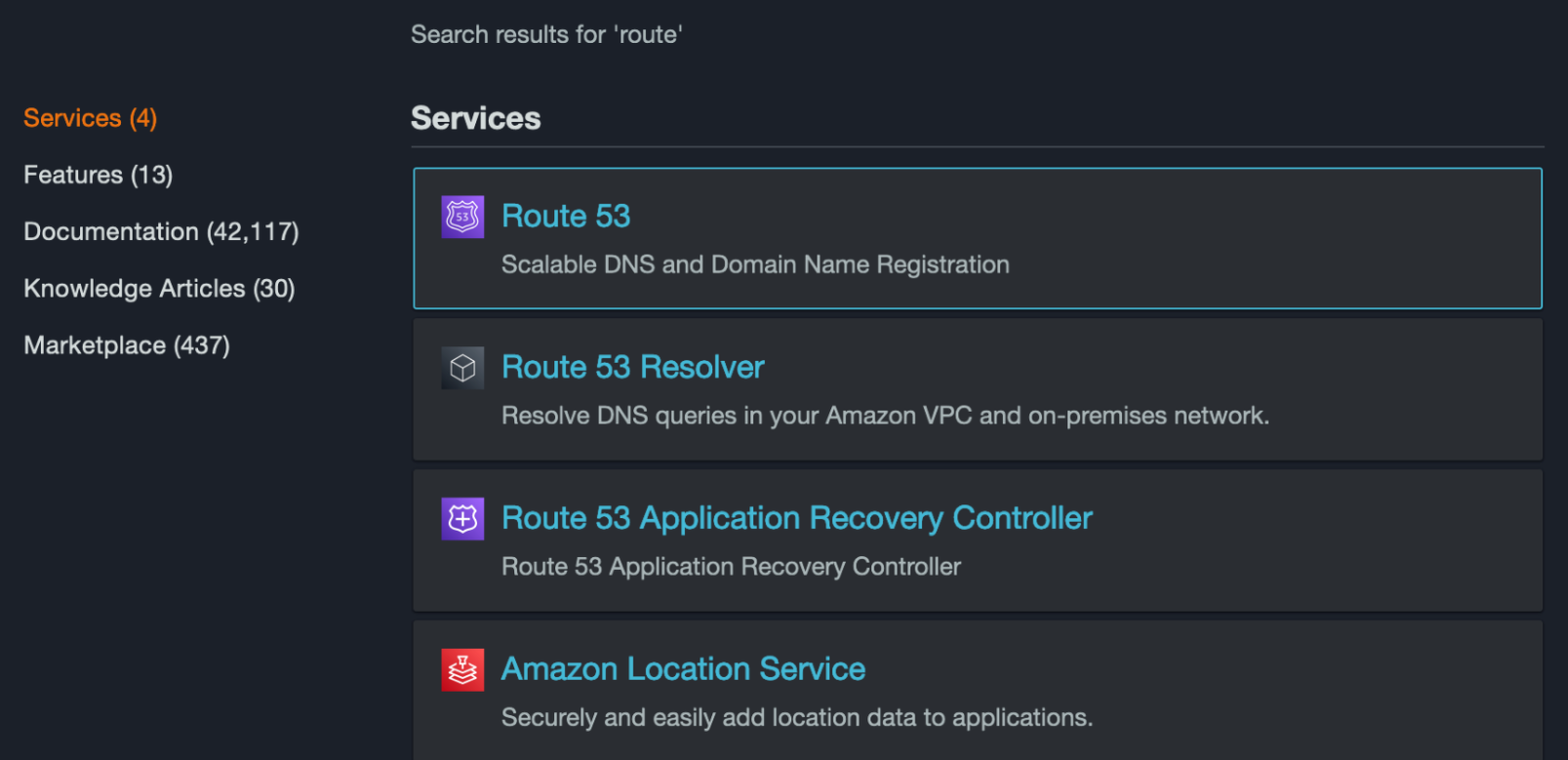
Task: Click the Amazon Location Service red icon
Action: click(462, 669)
